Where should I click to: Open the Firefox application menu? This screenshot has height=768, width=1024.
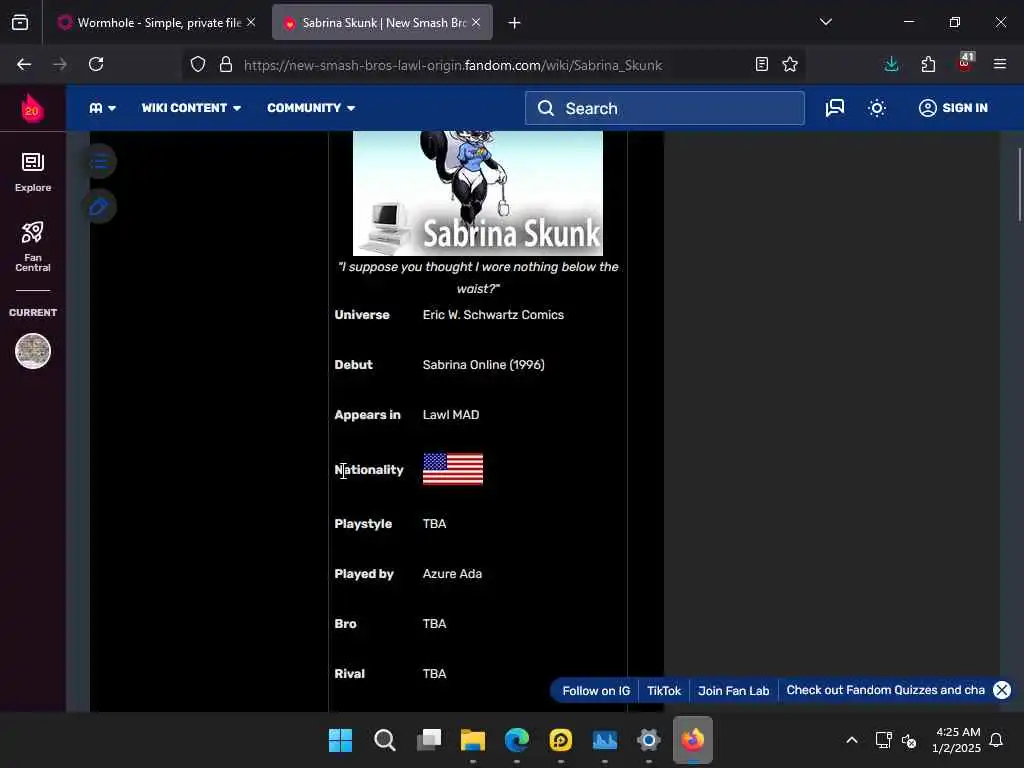[1000, 64]
